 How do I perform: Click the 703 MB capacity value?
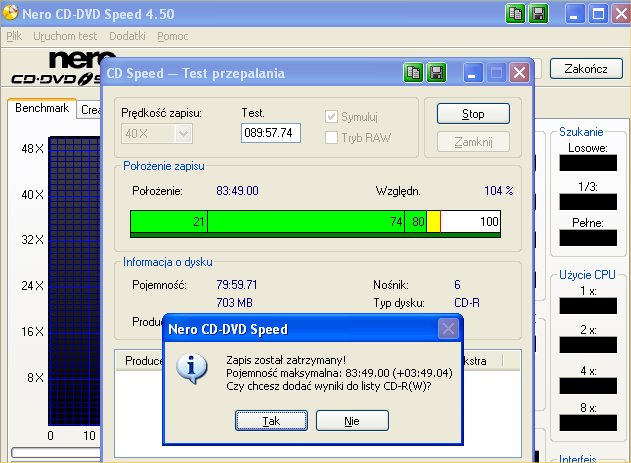(x=235, y=302)
